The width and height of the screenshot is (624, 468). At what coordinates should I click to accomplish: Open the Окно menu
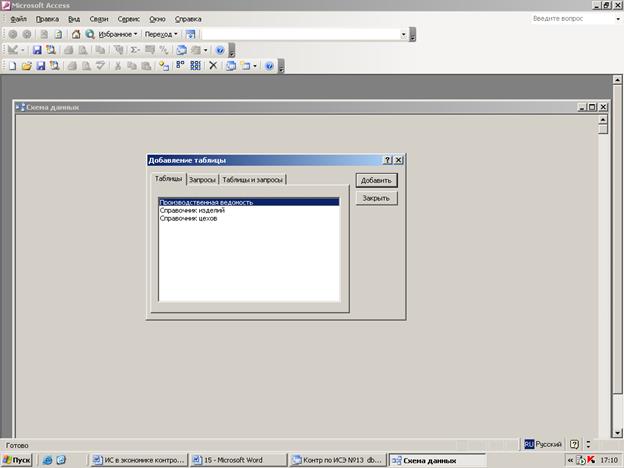point(157,19)
